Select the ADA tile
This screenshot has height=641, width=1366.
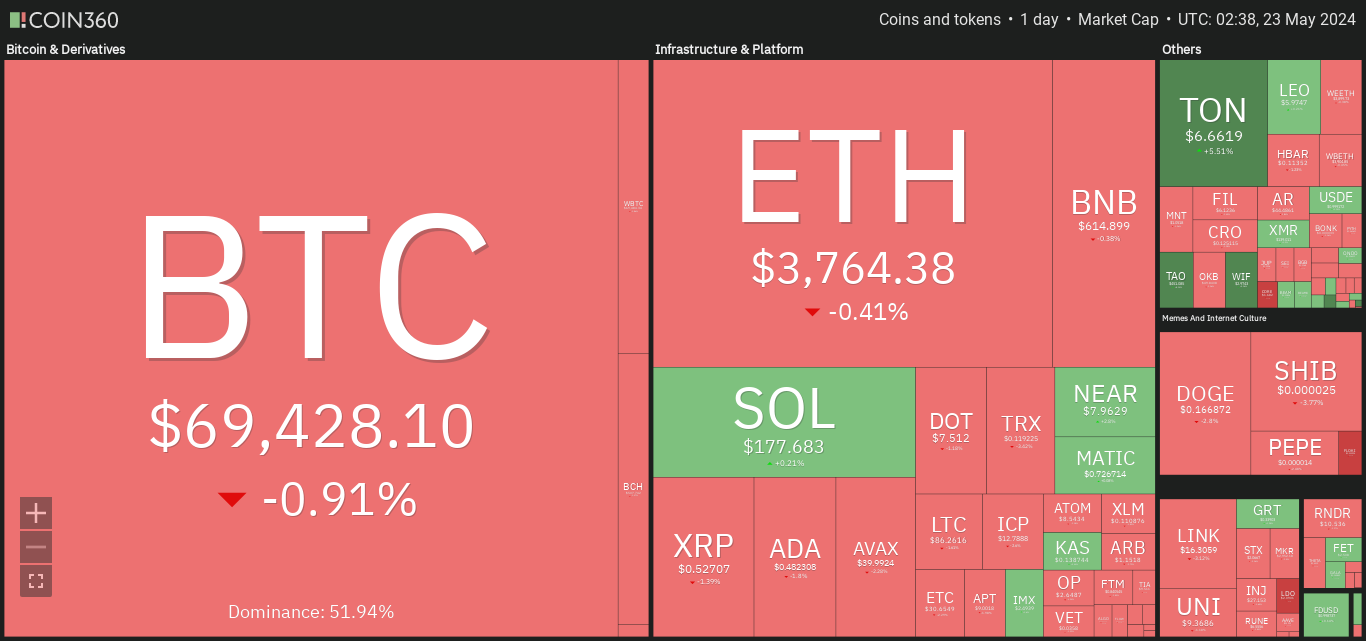[795, 557]
